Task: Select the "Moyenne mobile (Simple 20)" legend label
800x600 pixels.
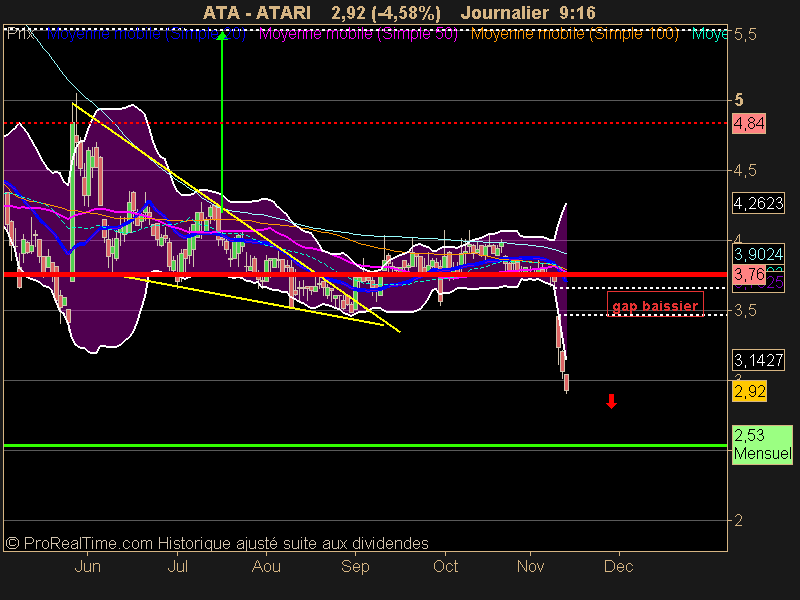Action: tap(146, 34)
